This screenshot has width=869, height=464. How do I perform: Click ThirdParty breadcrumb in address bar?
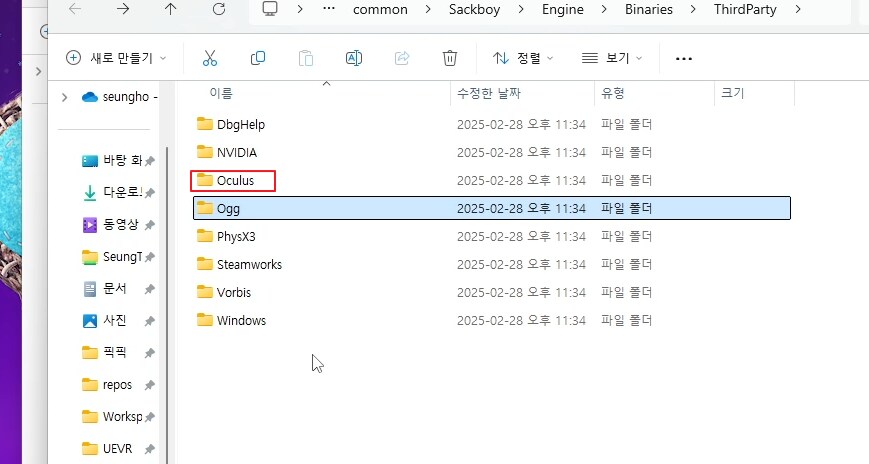point(745,9)
